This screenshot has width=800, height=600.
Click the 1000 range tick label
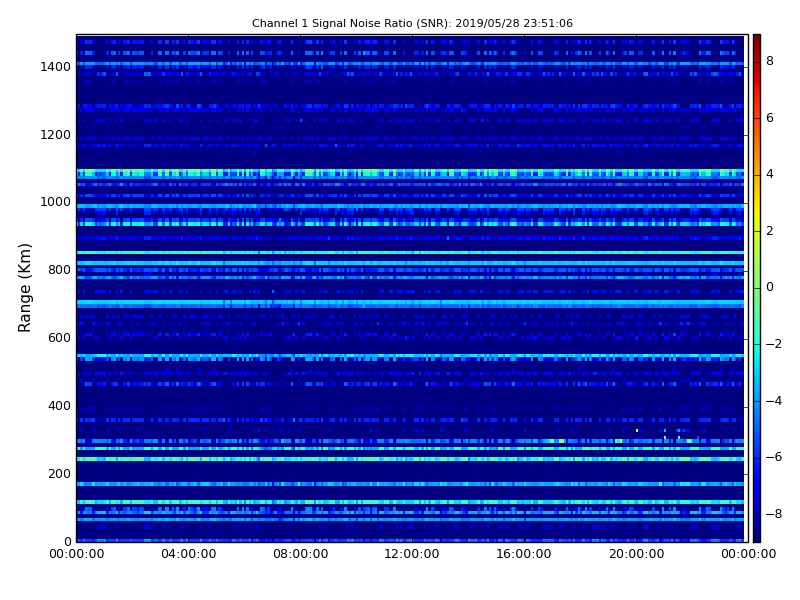click(55, 202)
